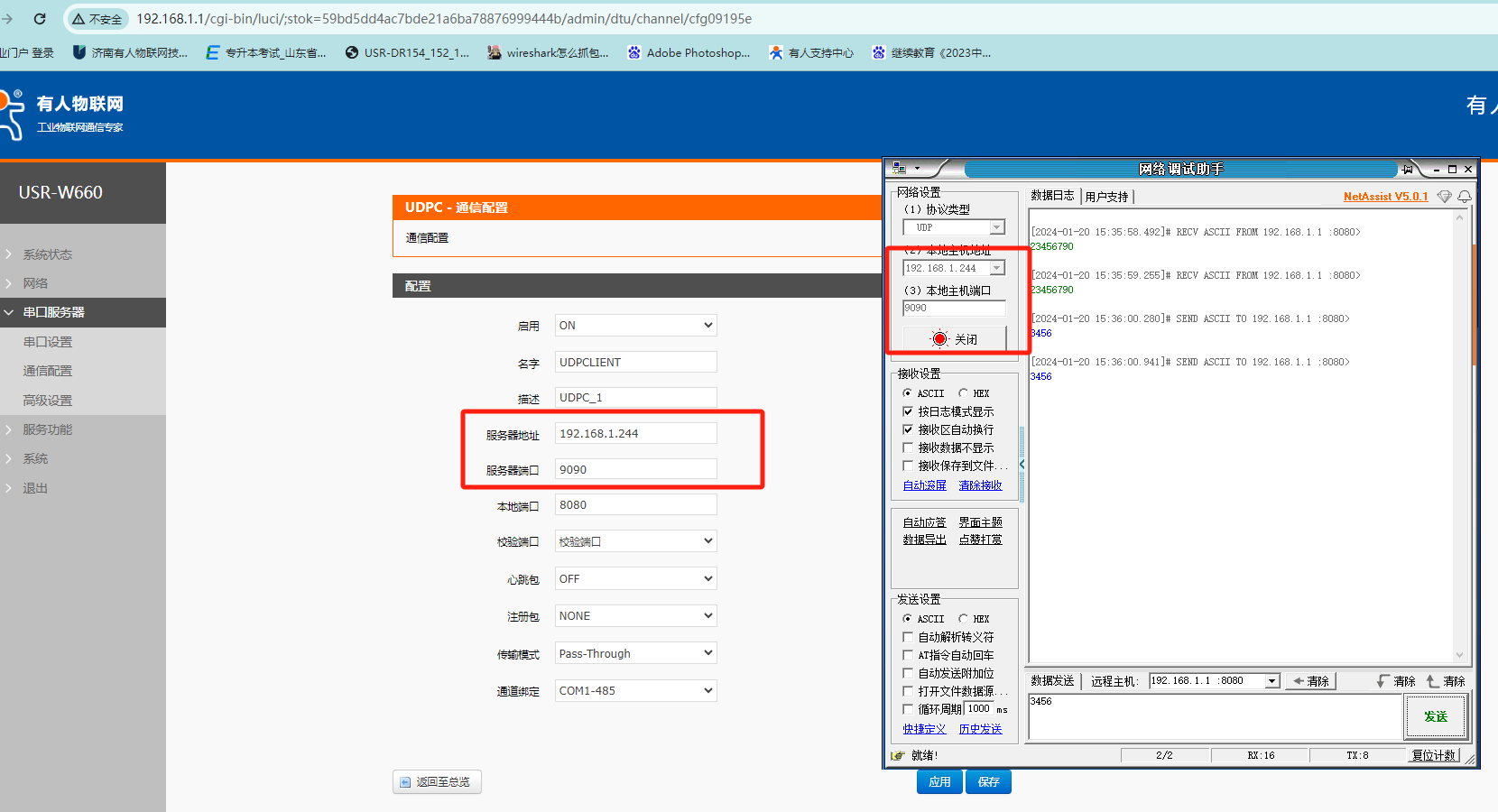Click the red 关闭 connection button
Screen dimensions: 1498x812
coord(954,339)
